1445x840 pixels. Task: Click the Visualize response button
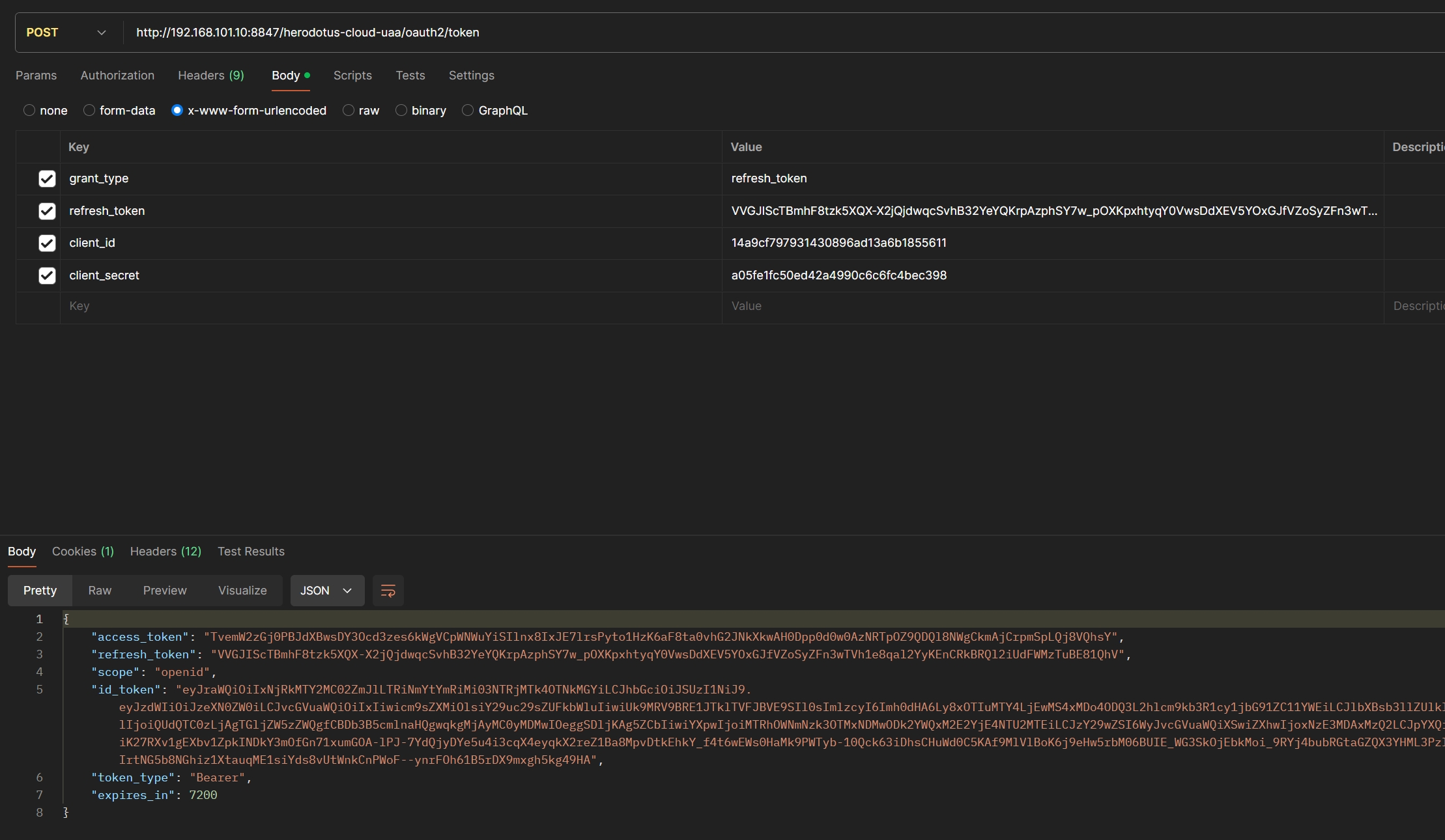tap(242, 591)
